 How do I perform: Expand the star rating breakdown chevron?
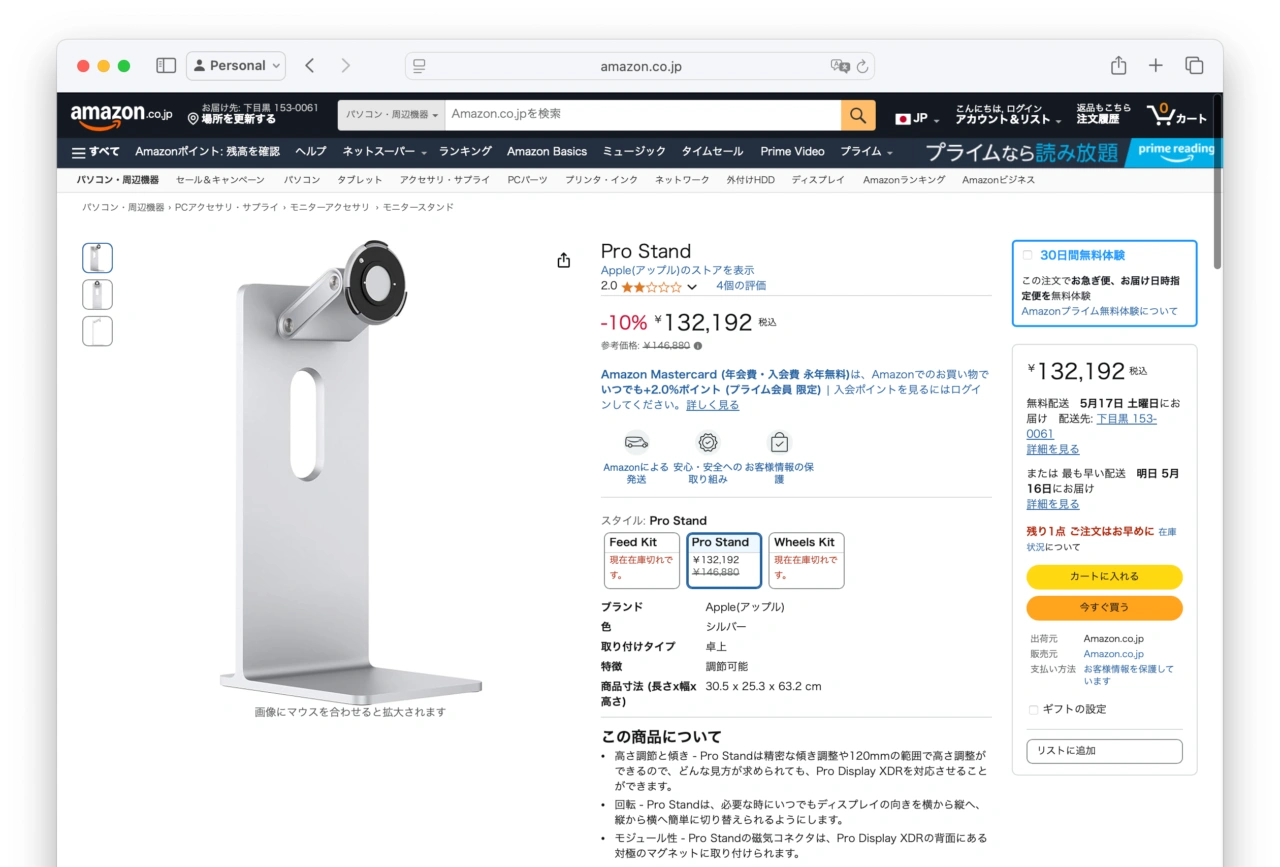point(692,287)
